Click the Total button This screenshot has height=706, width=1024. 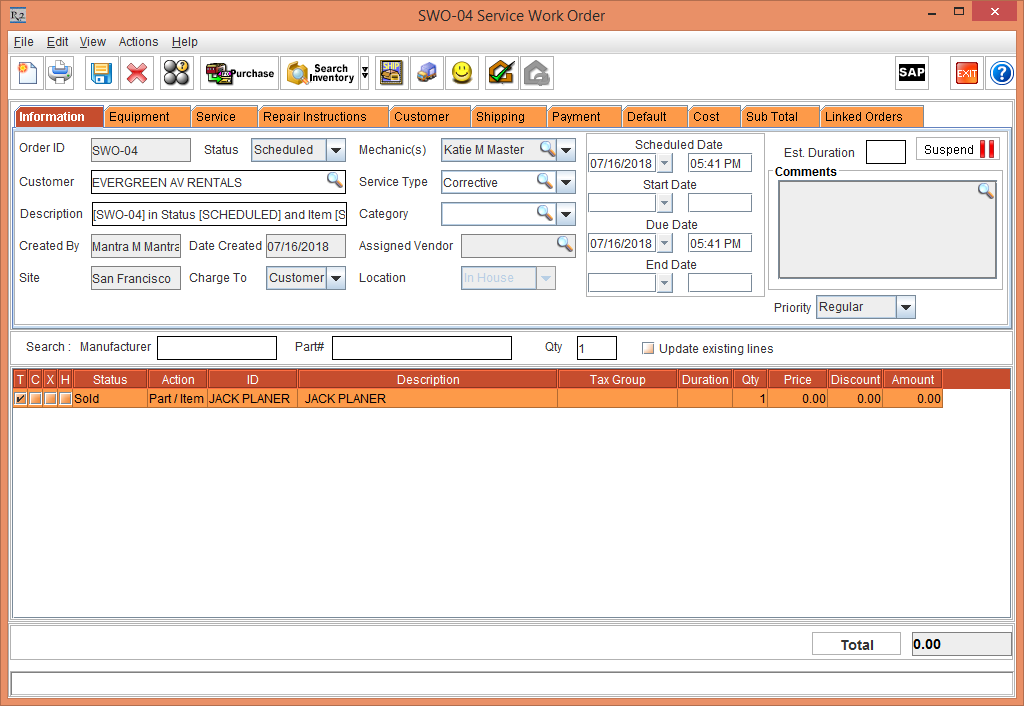coord(856,643)
